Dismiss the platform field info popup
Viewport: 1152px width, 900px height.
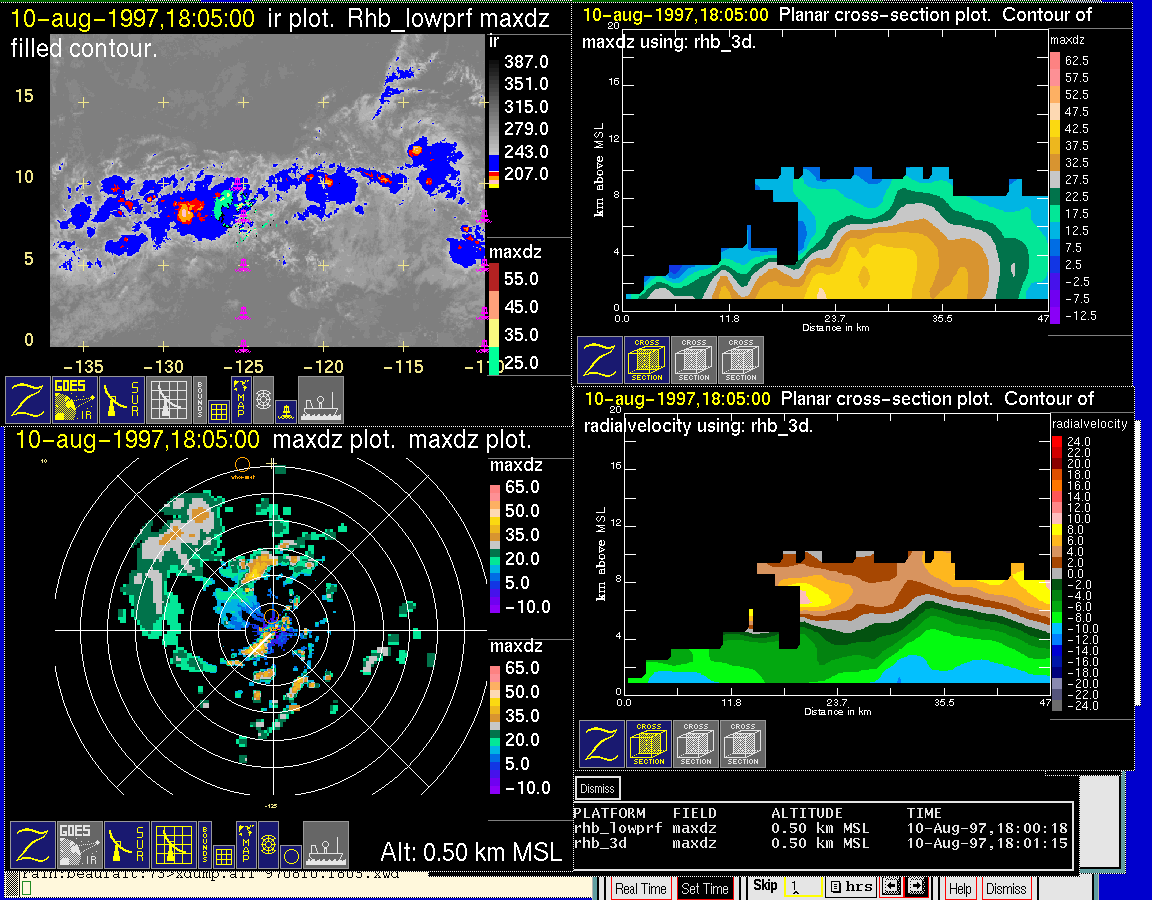pos(598,788)
